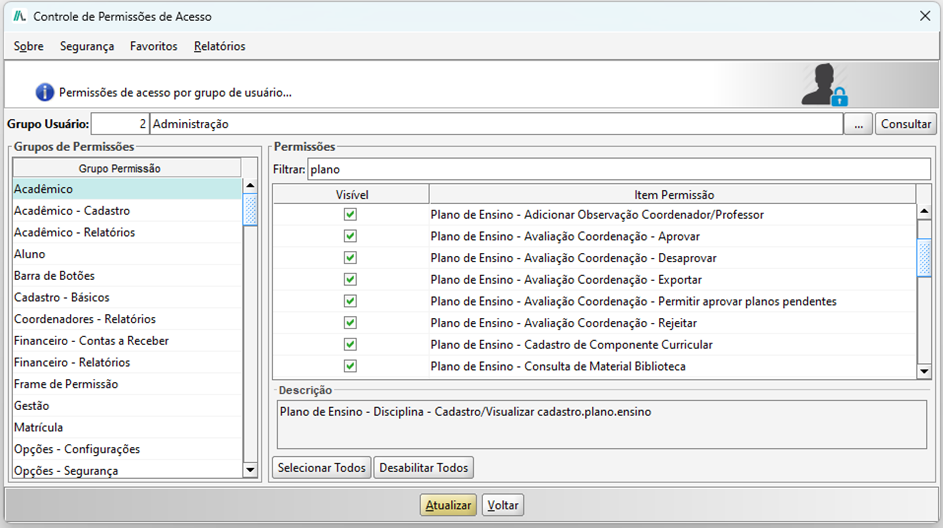Select Frame de Permissão group
Screen dimensions: 943x528
click(x=127, y=384)
